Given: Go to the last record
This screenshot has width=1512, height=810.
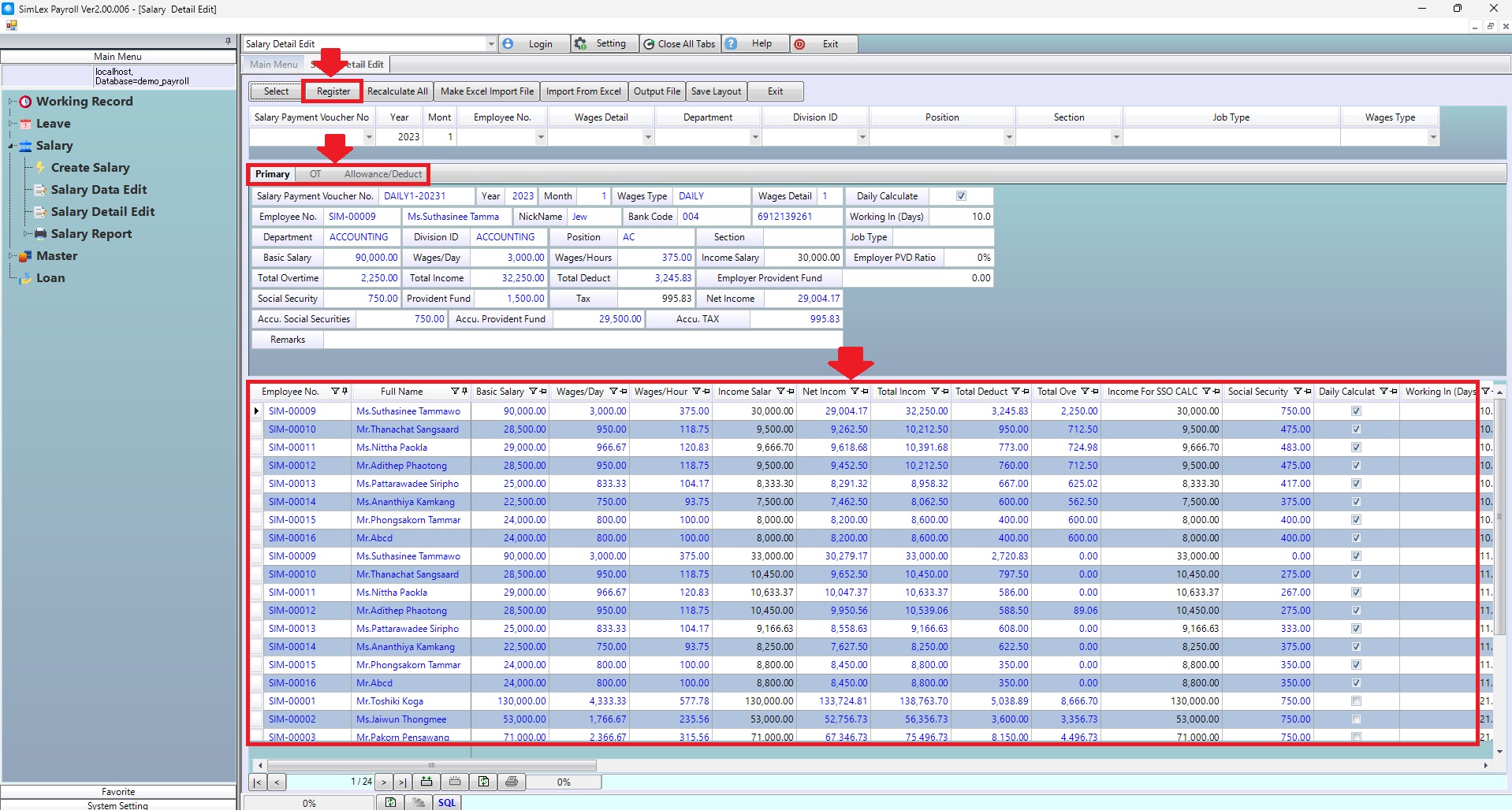Looking at the screenshot, I should 403,782.
